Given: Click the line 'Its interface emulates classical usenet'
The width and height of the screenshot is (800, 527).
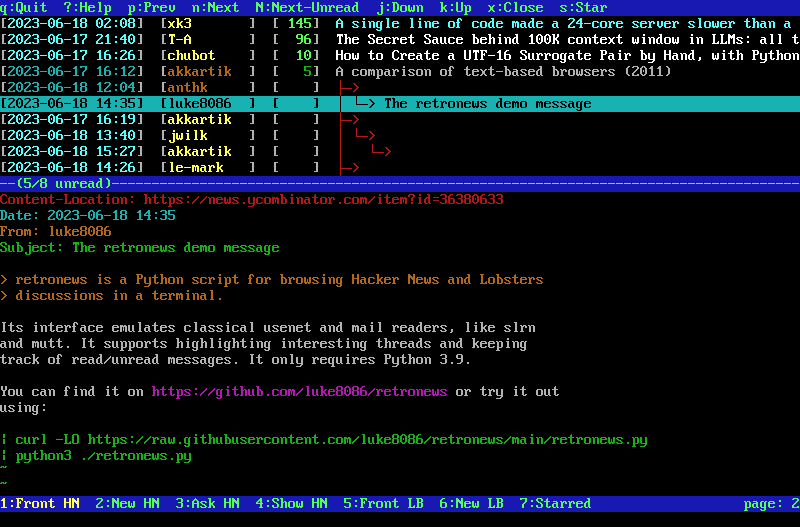Looking at the screenshot, I should 268,328.
